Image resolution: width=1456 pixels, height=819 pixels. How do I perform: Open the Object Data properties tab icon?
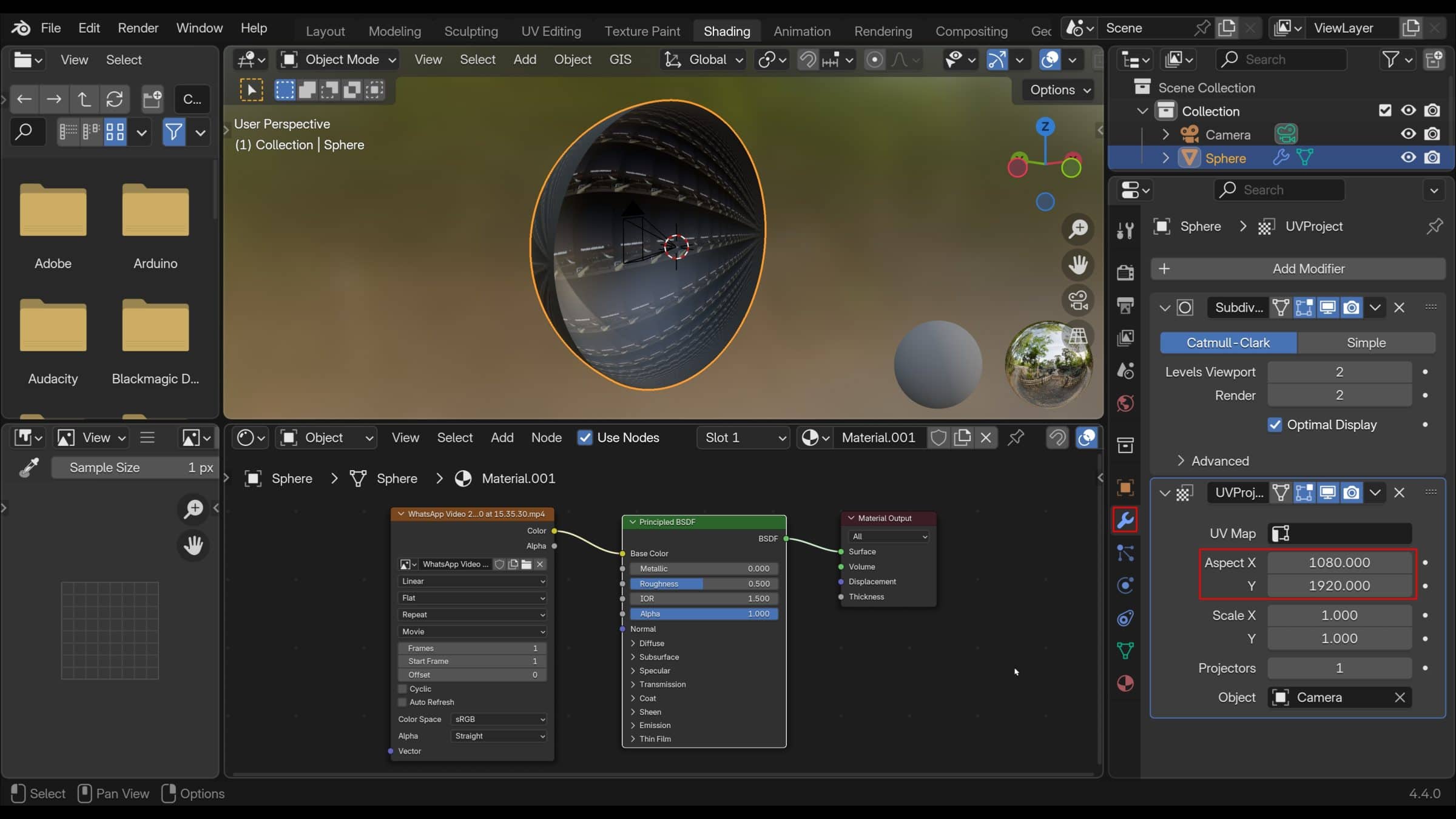[x=1125, y=651]
